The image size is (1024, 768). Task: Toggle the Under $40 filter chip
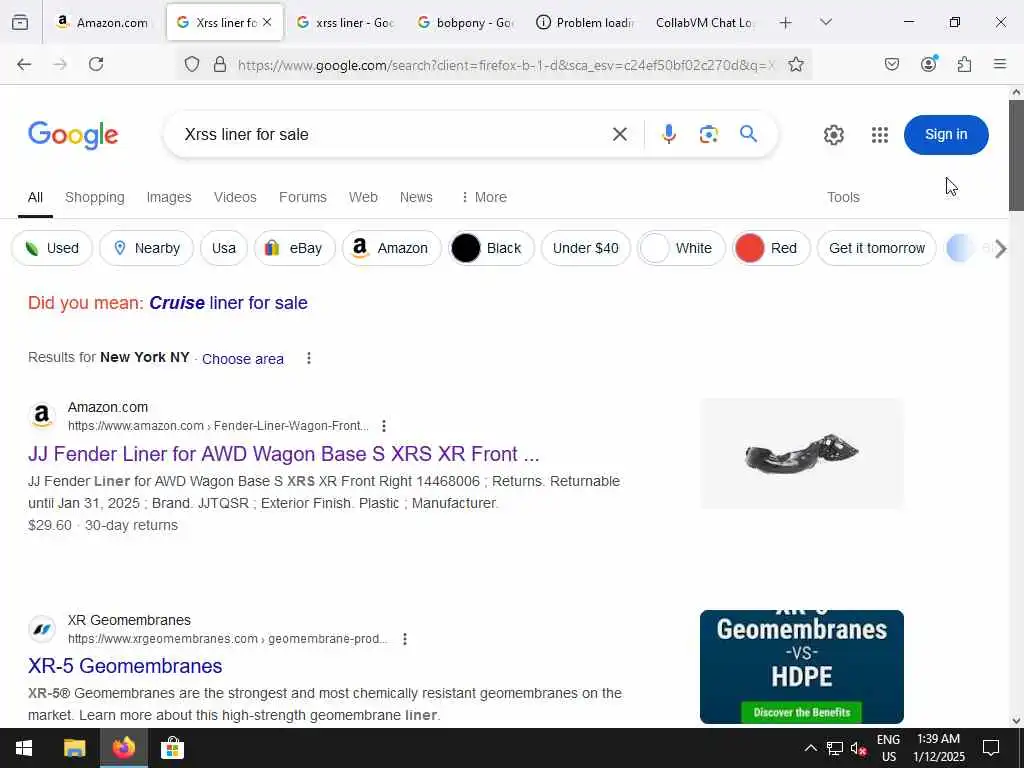click(586, 248)
